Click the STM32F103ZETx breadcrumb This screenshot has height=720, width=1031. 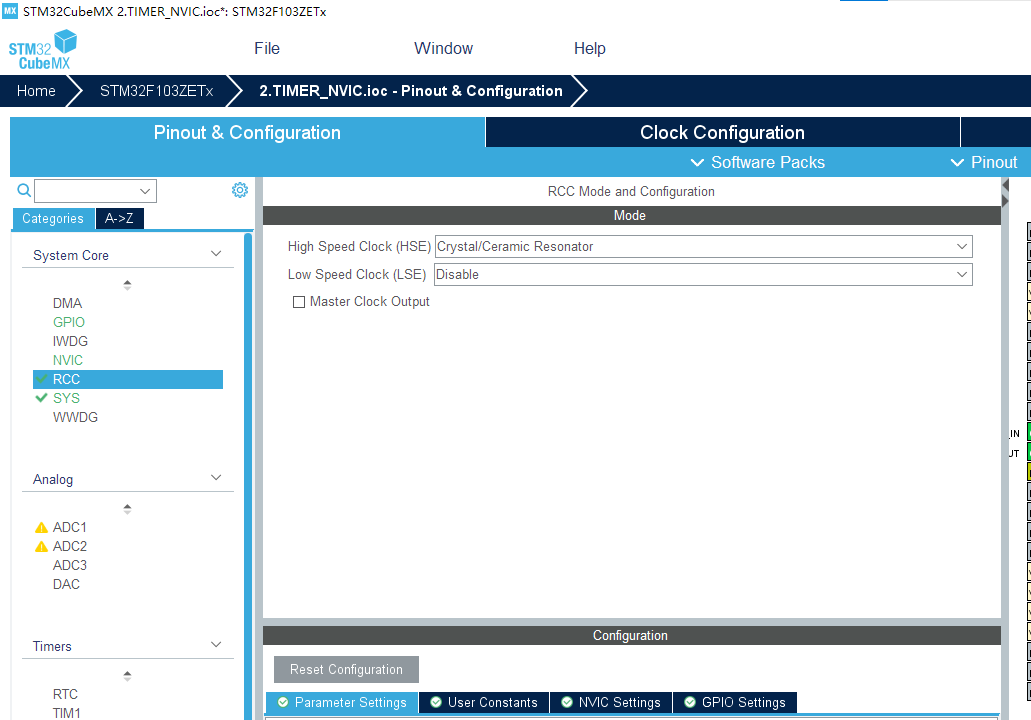pyautogui.click(x=156, y=91)
